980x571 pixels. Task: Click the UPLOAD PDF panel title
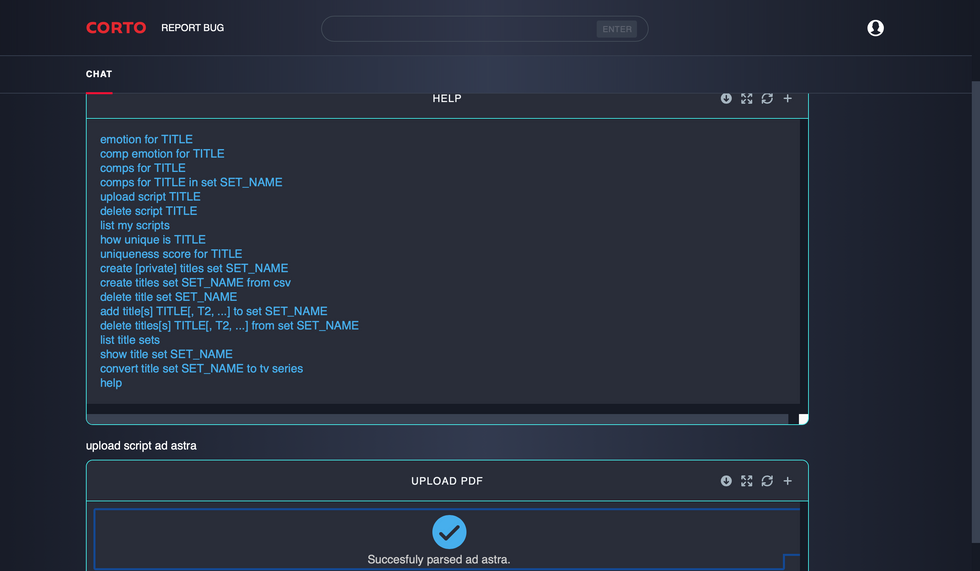click(x=447, y=481)
